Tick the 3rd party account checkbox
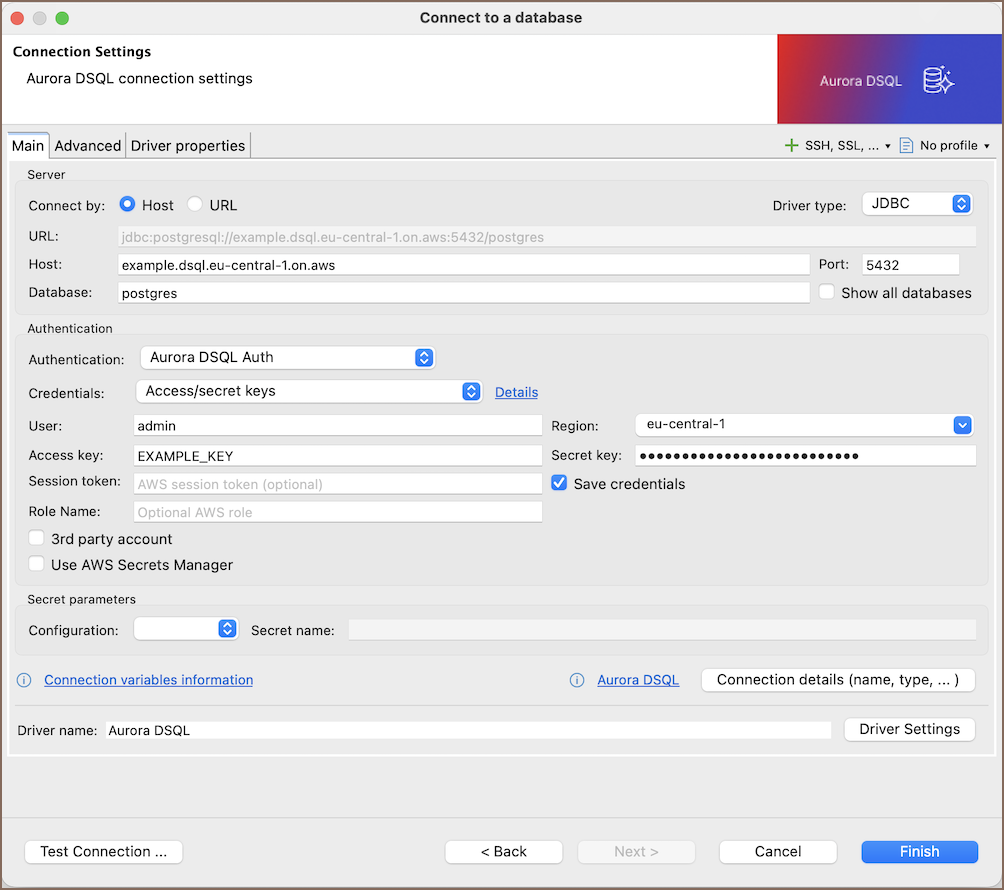 coord(37,539)
